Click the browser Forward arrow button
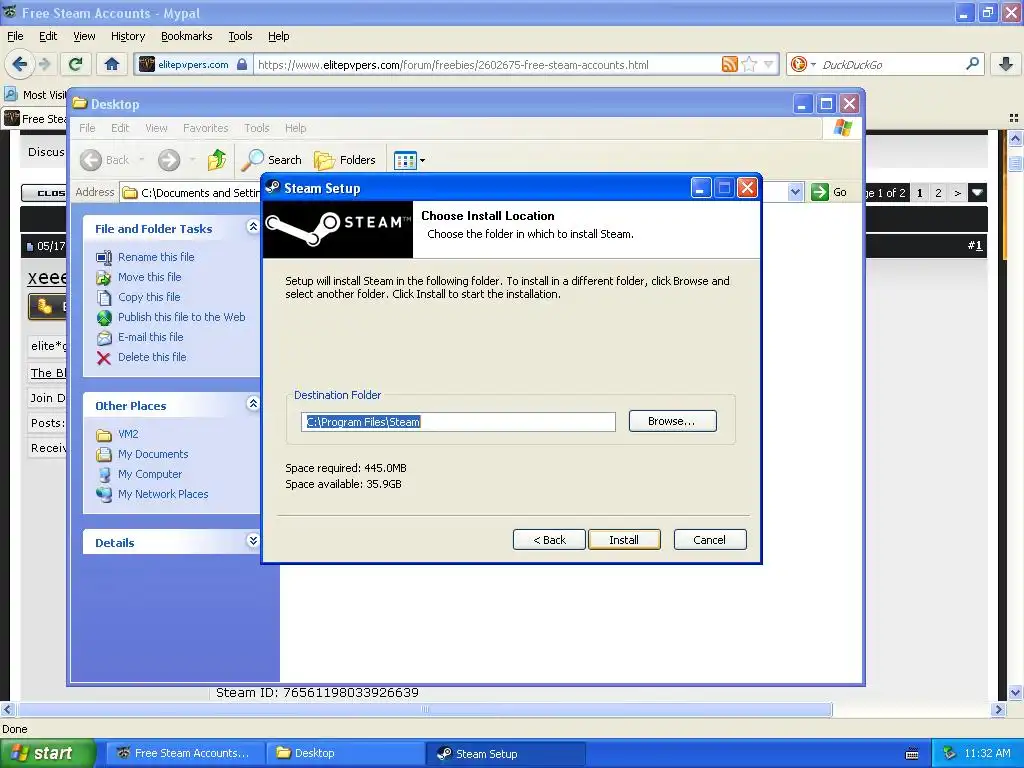The width and height of the screenshot is (1024, 768). [44, 64]
